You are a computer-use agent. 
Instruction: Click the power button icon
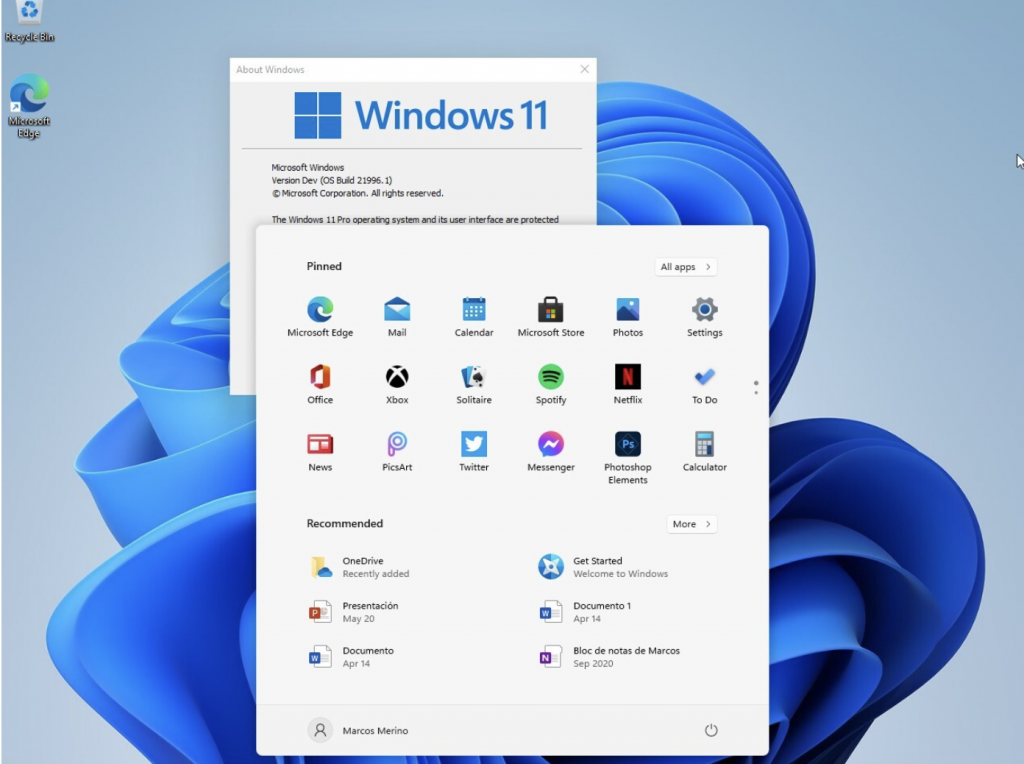click(x=711, y=730)
